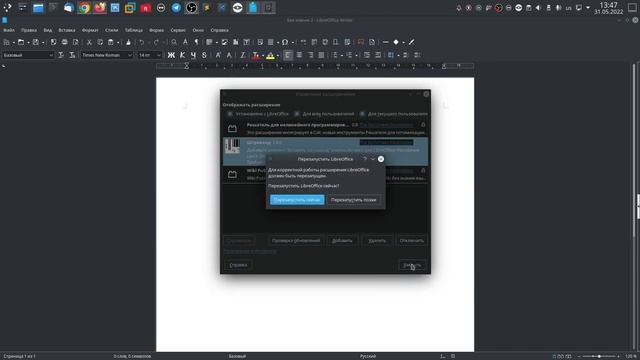Click the "Добавить" button in the Extension Manager

(x=342, y=240)
